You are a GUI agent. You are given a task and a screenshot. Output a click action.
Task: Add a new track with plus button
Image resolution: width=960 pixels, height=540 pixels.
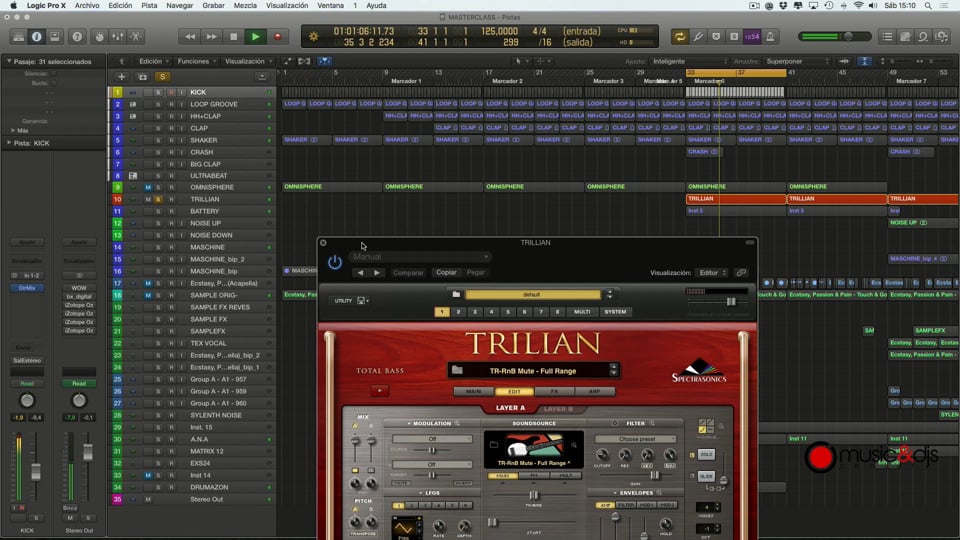pos(121,77)
